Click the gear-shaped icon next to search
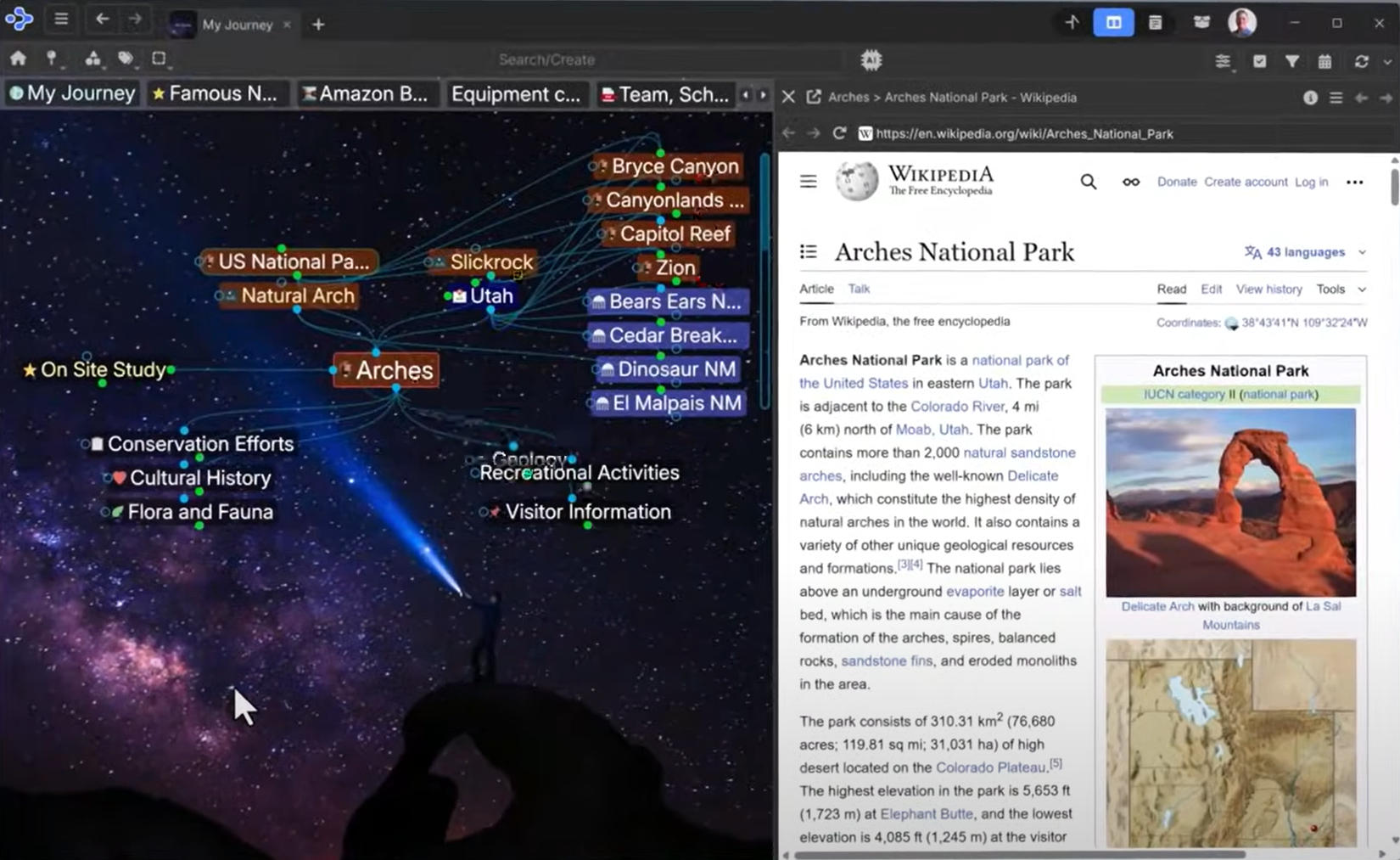The width and height of the screenshot is (1400, 860). pyautogui.click(x=871, y=59)
